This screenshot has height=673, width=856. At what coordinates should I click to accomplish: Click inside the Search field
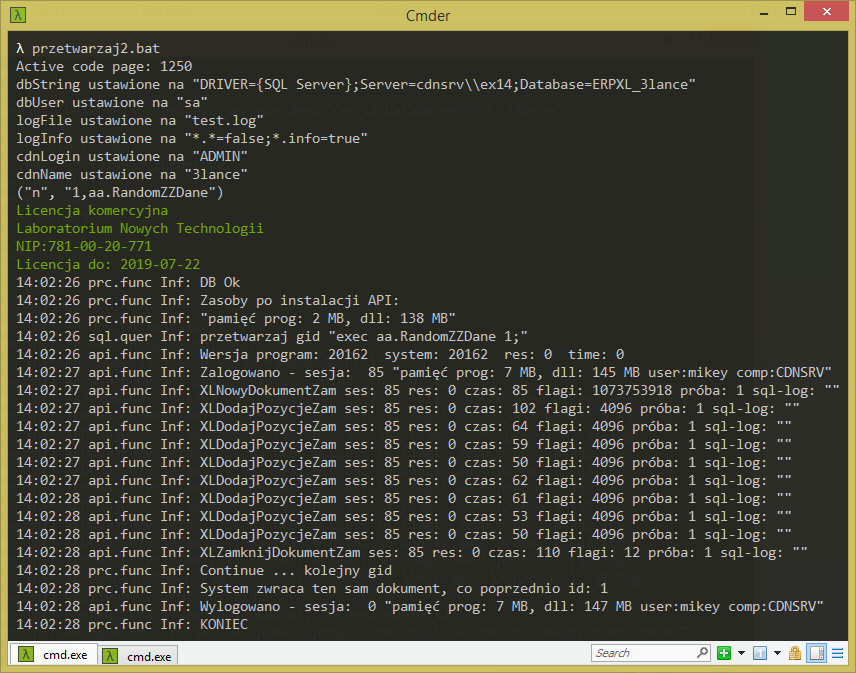(x=640, y=653)
